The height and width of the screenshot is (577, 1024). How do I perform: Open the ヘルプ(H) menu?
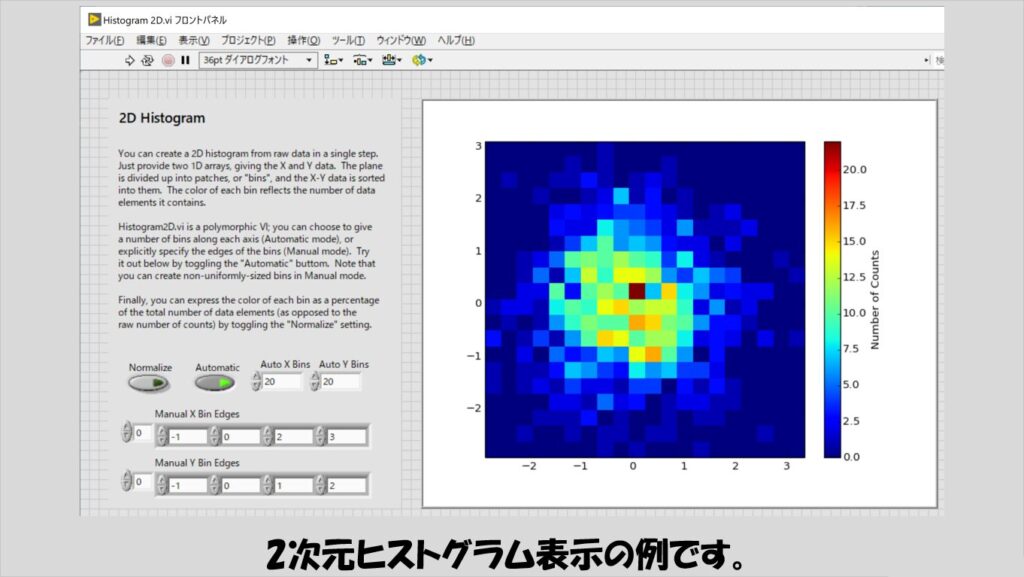click(456, 41)
